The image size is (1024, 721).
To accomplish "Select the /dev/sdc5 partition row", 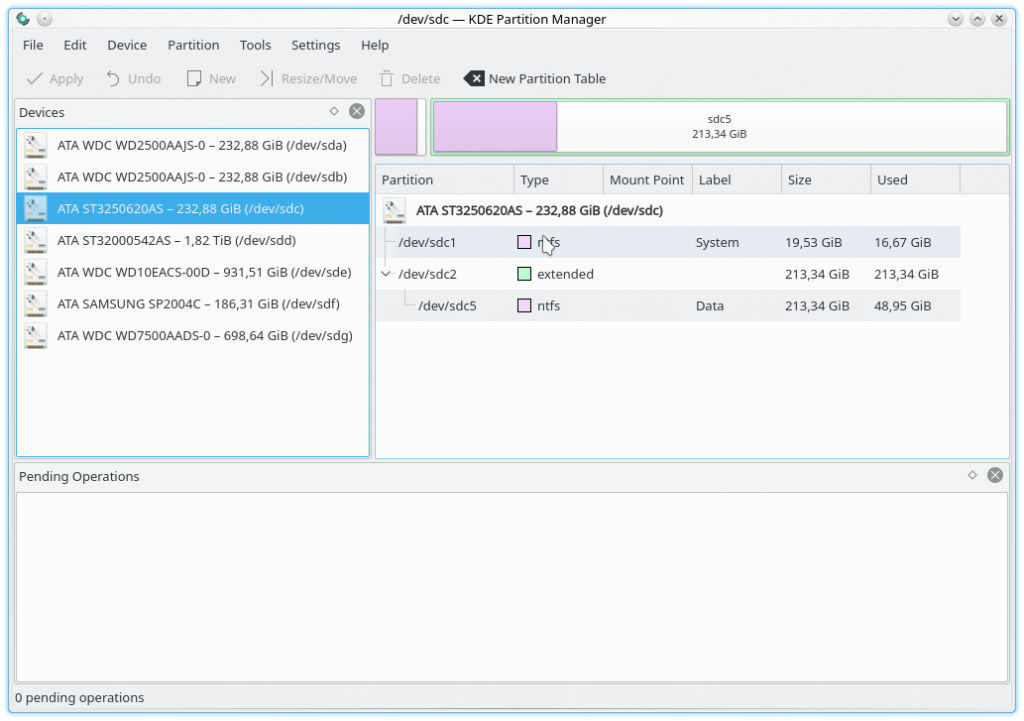I will (x=668, y=306).
